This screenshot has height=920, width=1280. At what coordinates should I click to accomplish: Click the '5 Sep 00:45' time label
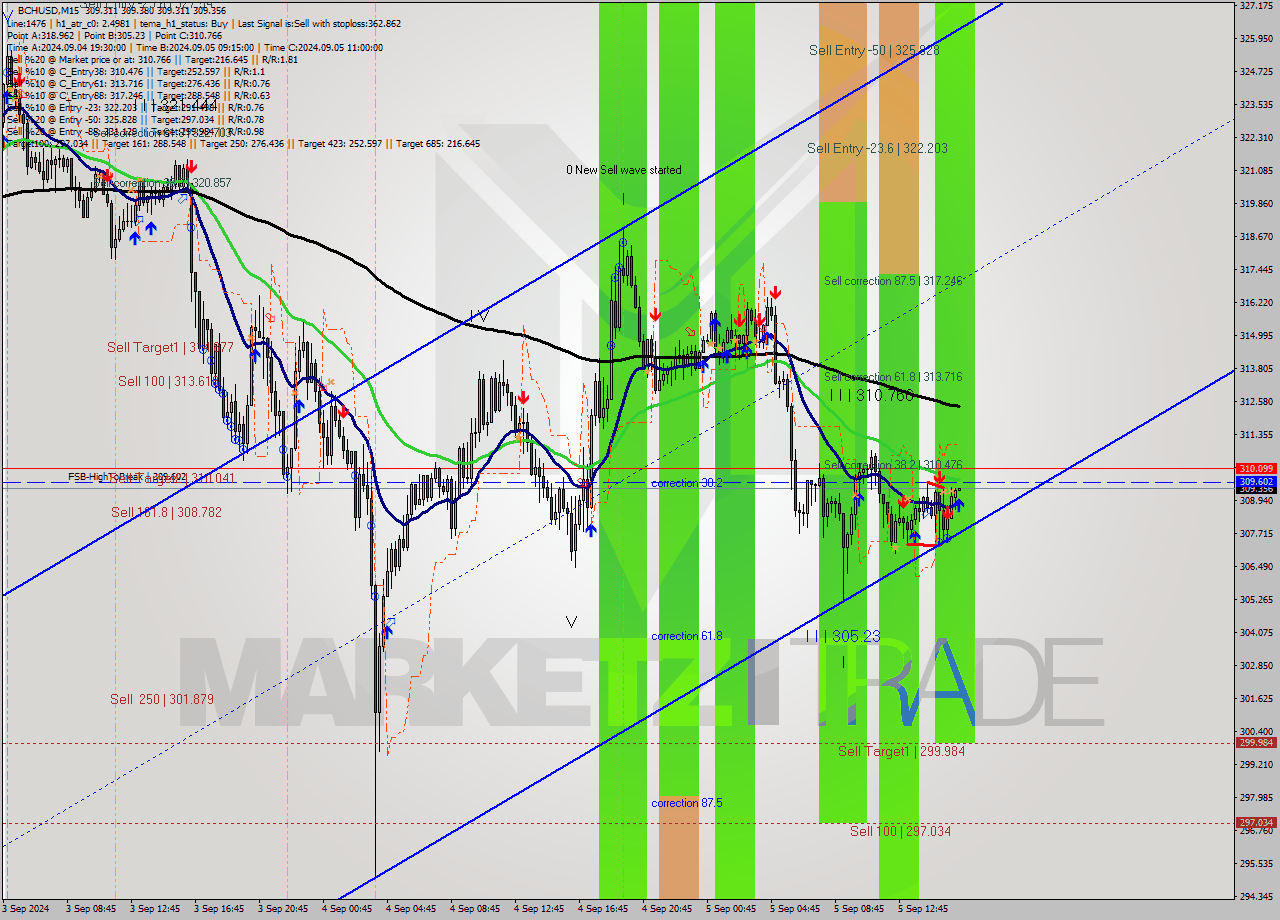(x=732, y=909)
